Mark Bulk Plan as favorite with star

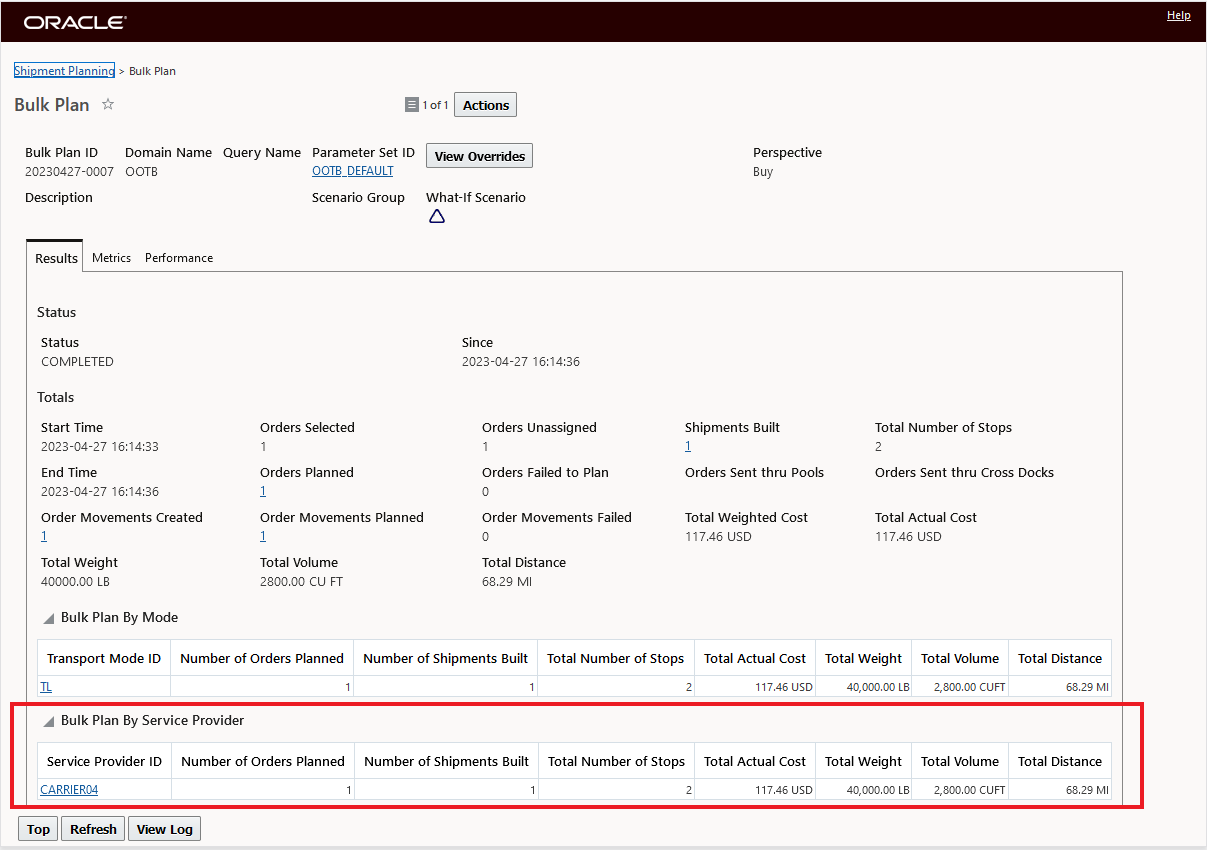108,105
